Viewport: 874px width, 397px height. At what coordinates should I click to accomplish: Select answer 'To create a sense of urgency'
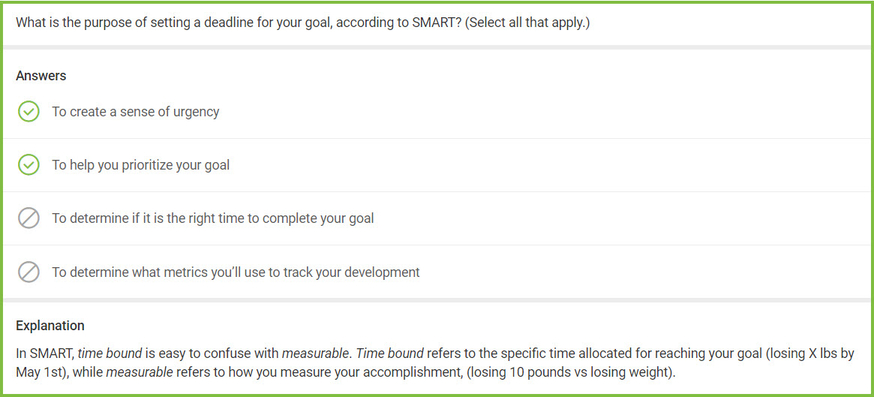[135, 112]
